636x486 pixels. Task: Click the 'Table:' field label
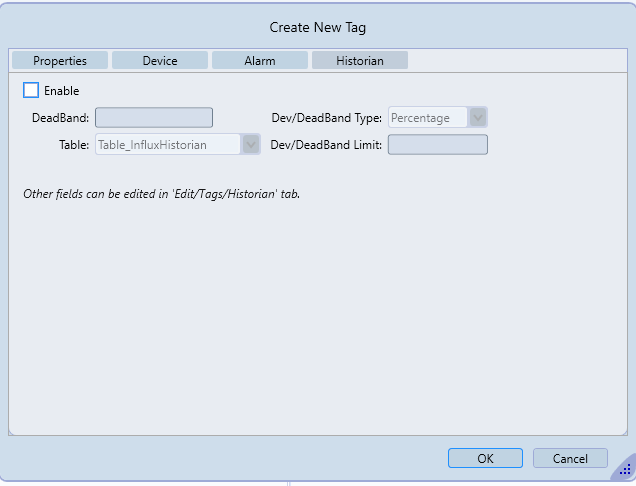tap(74, 145)
